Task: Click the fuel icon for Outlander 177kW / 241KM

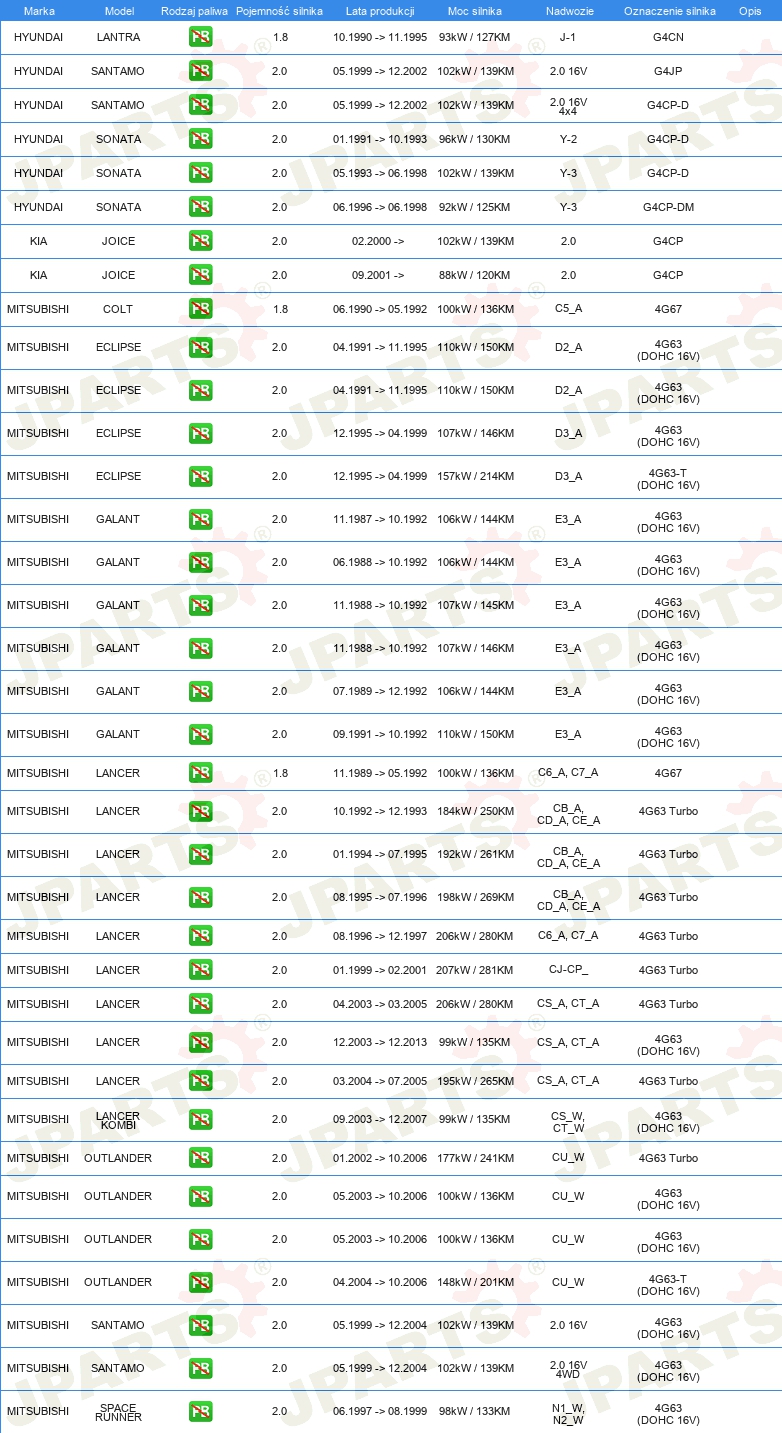Action: click(x=200, y=1159)
